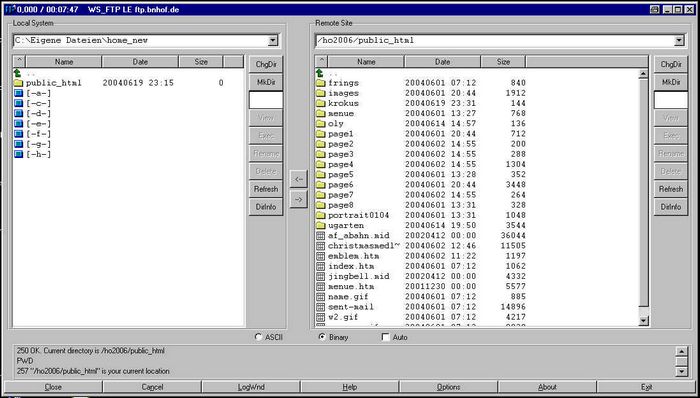
Task: Select ASCII transfer mode
Action: pyautogui.click(x=258, y=337)
